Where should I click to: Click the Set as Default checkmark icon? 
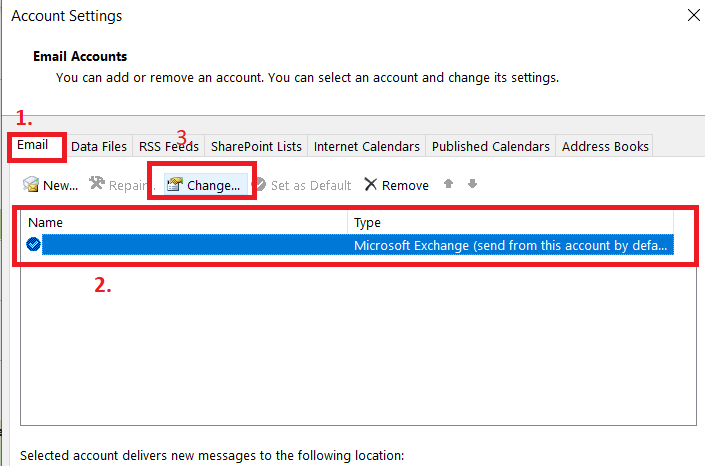[260, 185]
